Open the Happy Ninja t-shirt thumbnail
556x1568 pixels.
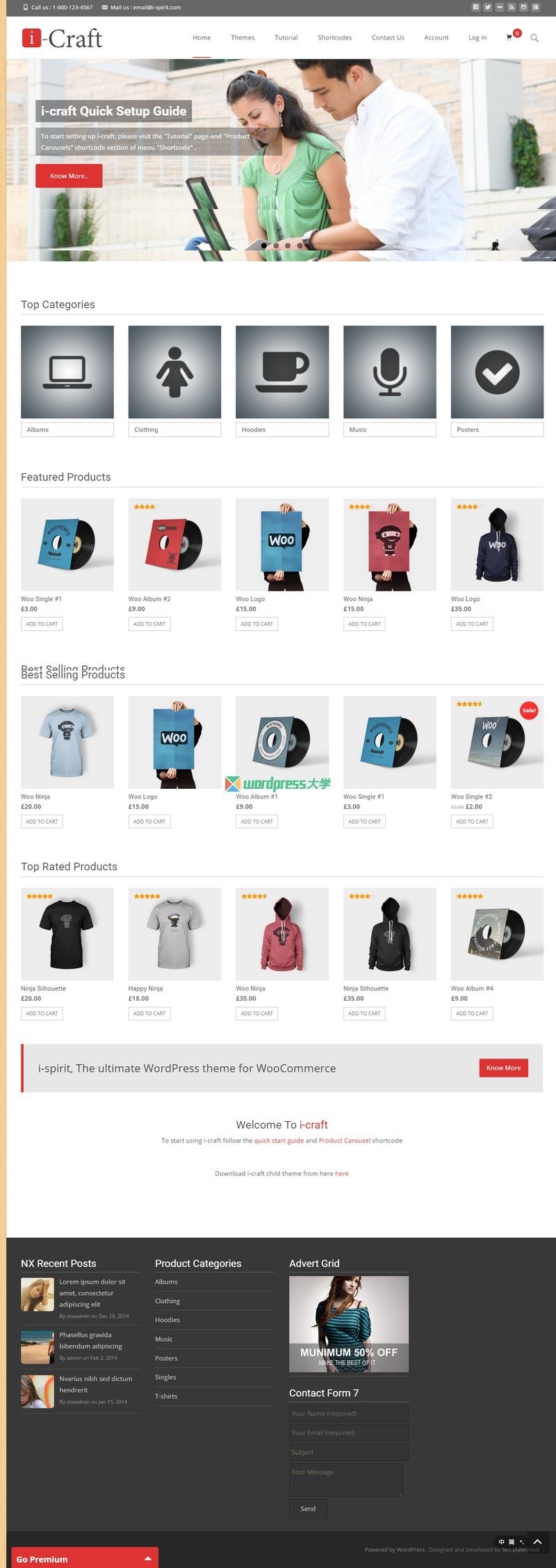[174, 933]
